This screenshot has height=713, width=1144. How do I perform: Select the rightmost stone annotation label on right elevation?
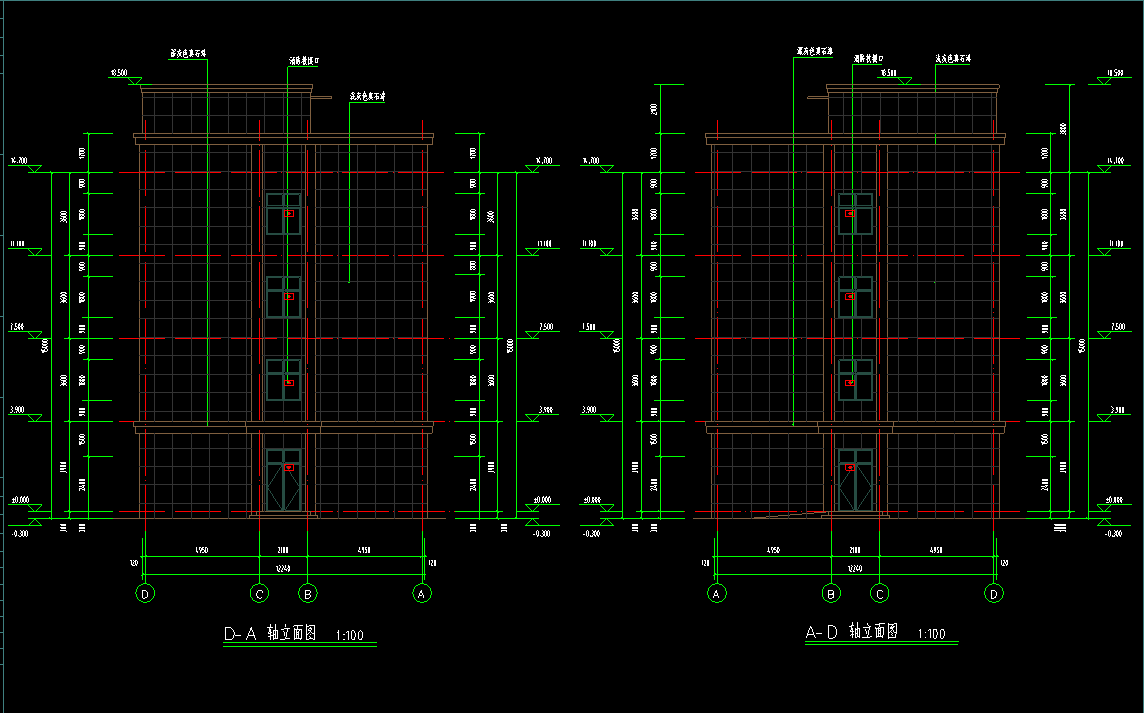click(954, 58)
